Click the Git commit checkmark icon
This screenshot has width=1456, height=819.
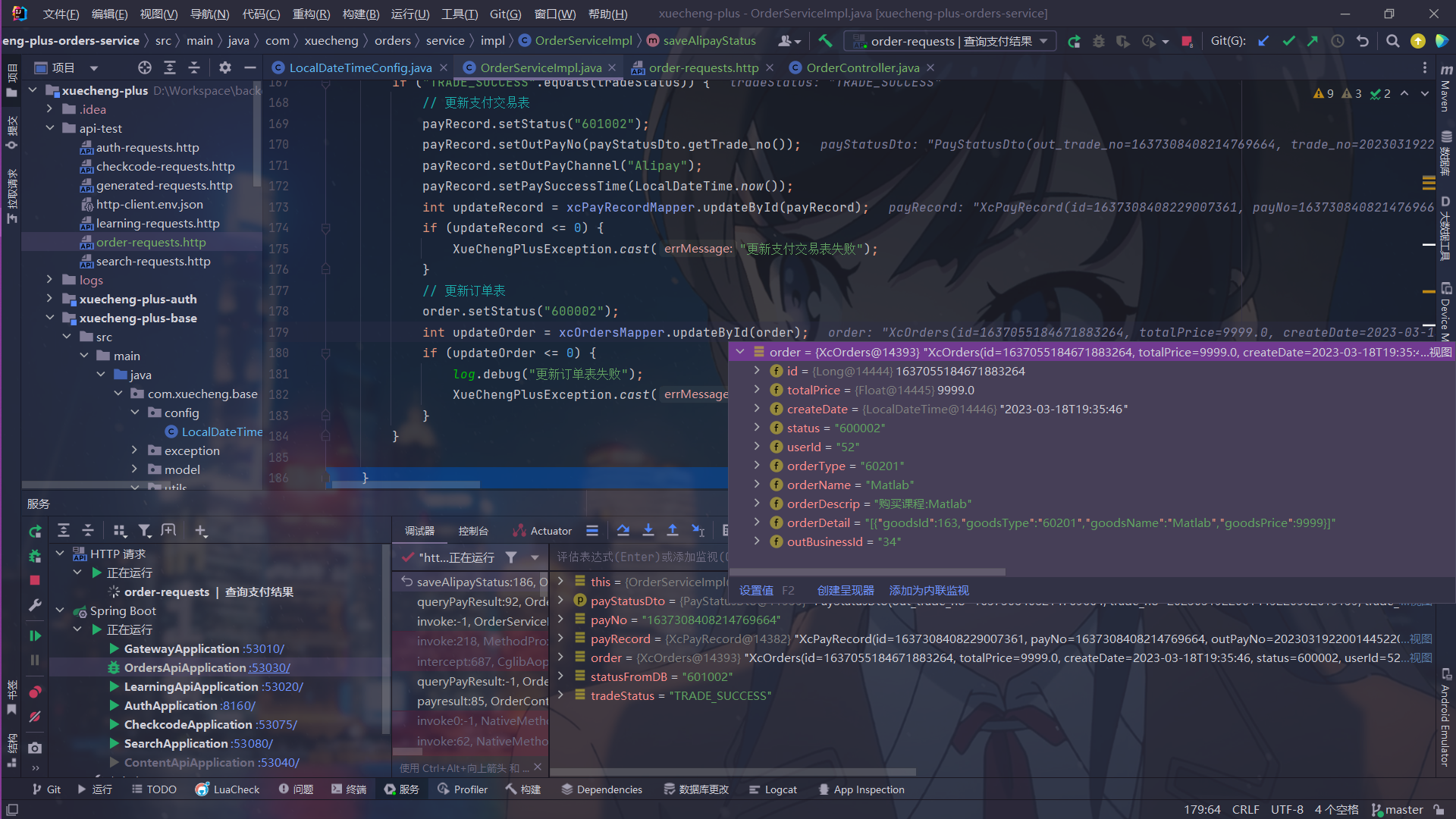point(1288,41)
